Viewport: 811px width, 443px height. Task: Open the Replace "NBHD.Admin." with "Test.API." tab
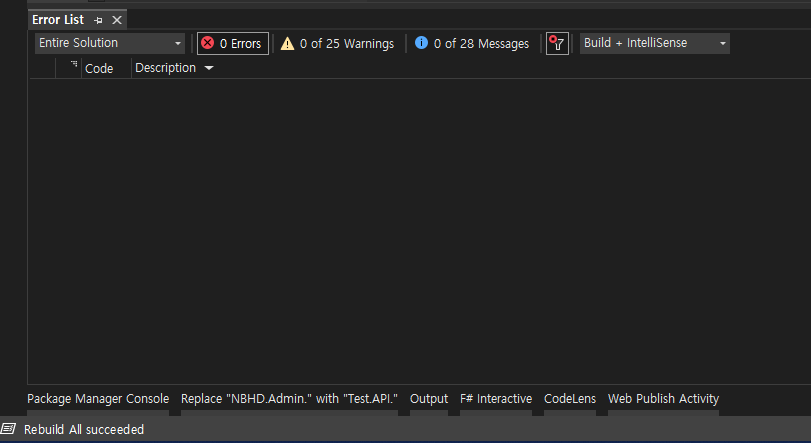tap(289, 399)
